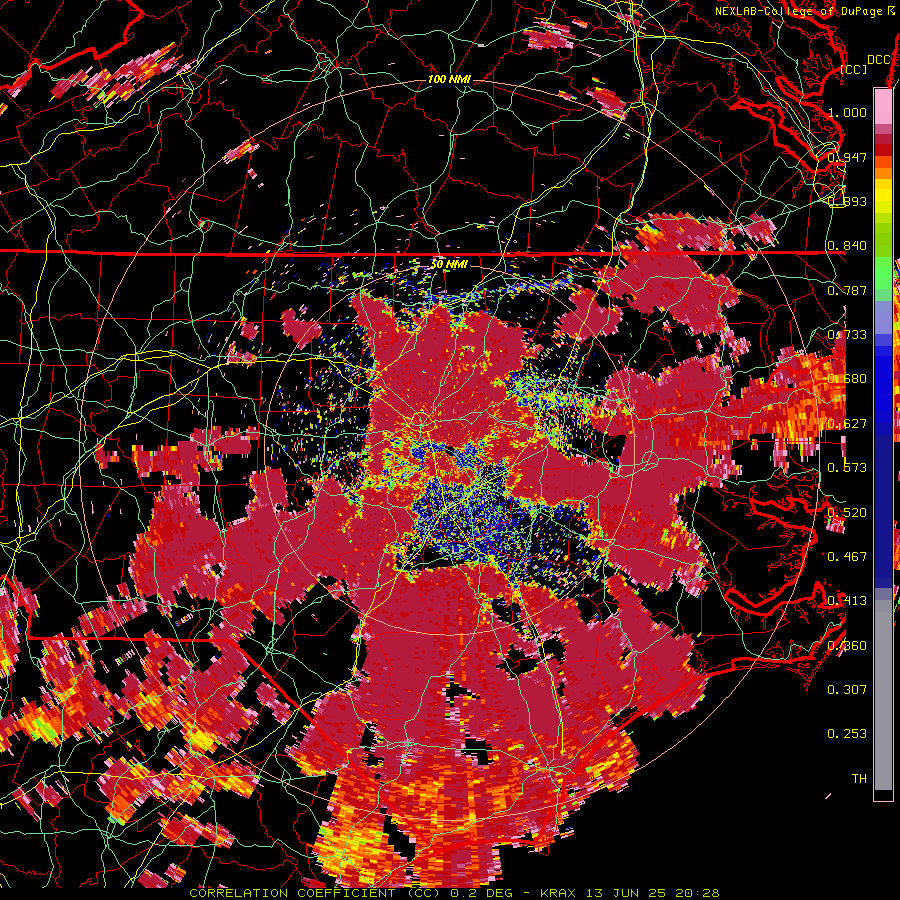This screenshot has width=900, height=900.
Task: Click the 0.680 scale value
Action: coord(847,379)
